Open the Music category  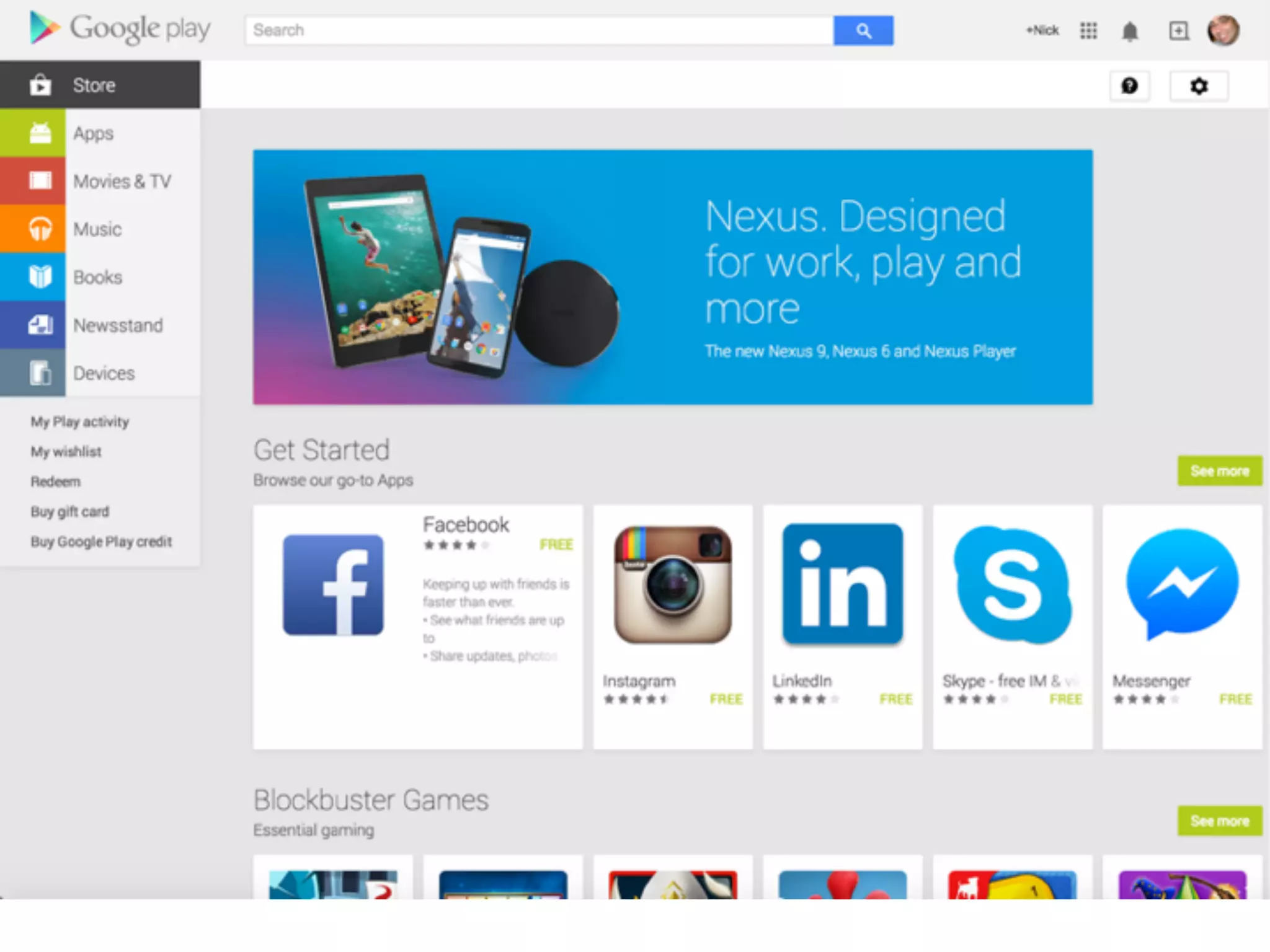[x=100, y=229]
